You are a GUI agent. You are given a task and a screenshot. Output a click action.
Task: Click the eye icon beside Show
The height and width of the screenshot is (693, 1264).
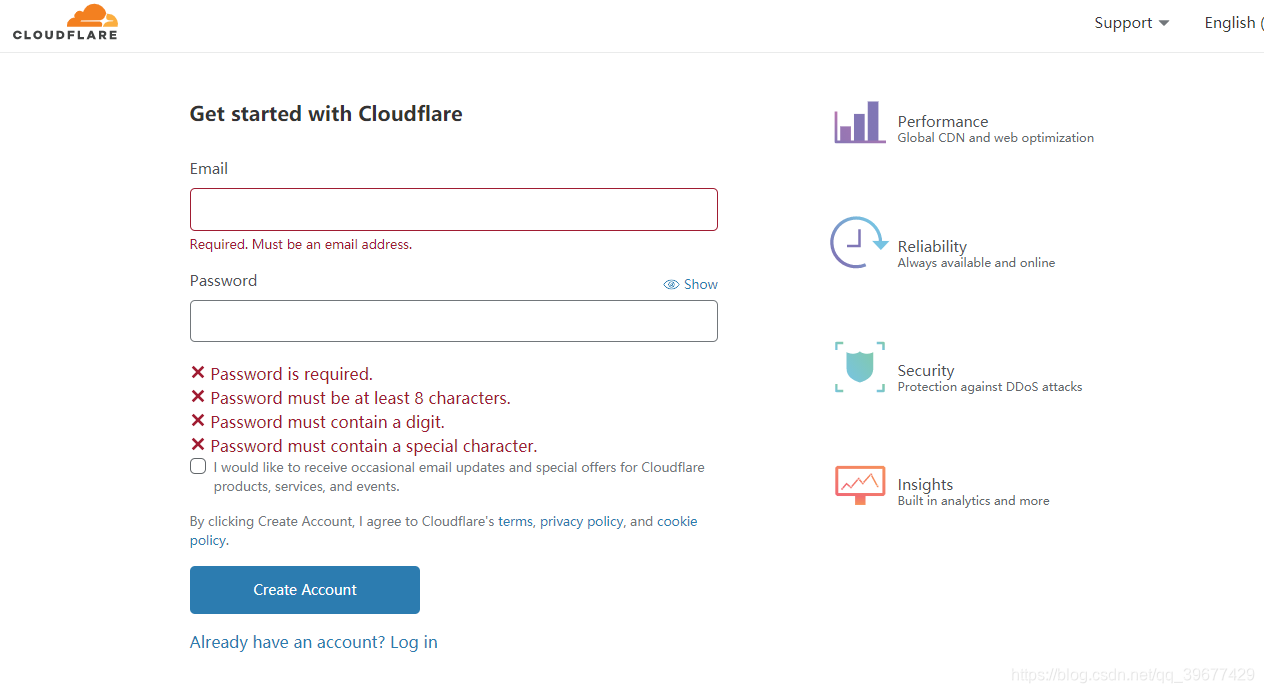click(671, 285)
